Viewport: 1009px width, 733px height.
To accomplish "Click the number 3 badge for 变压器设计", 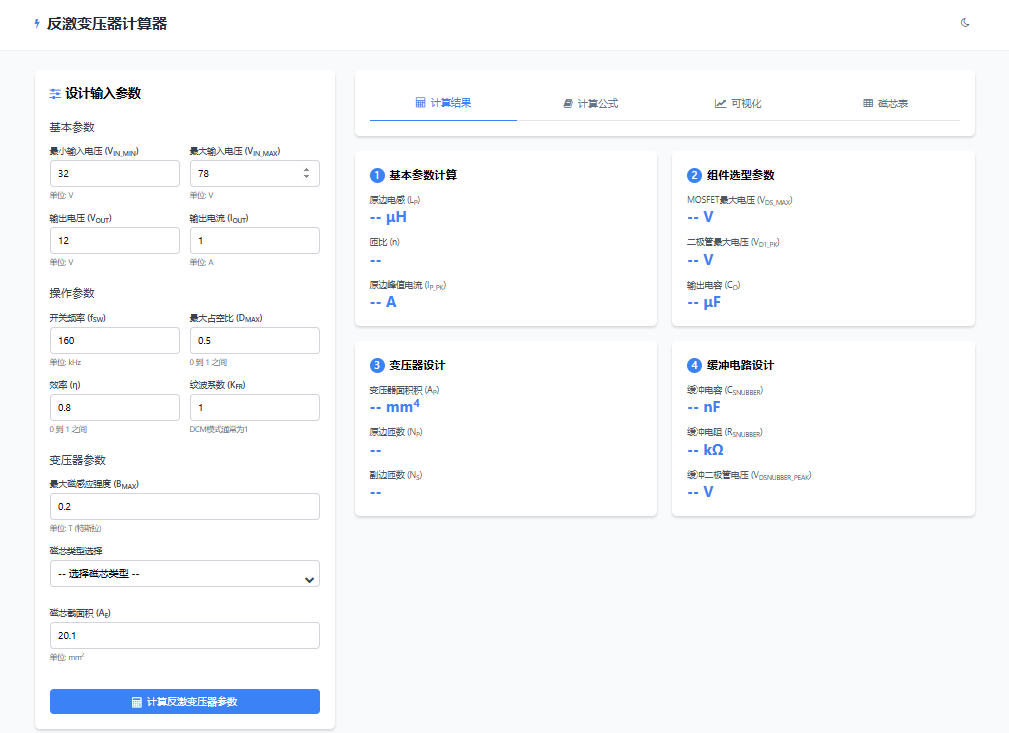I will point(377,365).
